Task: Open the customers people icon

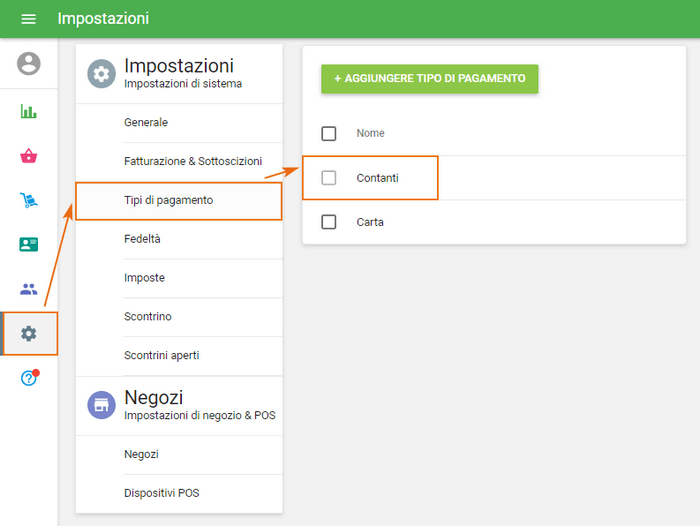Action: coord(29,289)
